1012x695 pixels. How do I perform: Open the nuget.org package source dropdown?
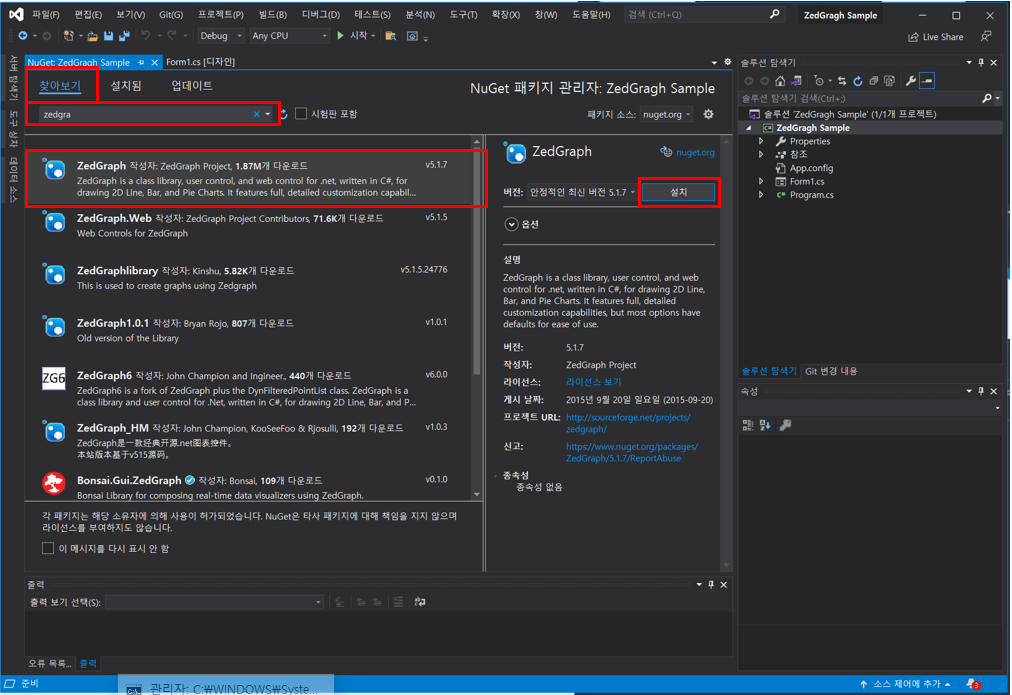point(667,114)
